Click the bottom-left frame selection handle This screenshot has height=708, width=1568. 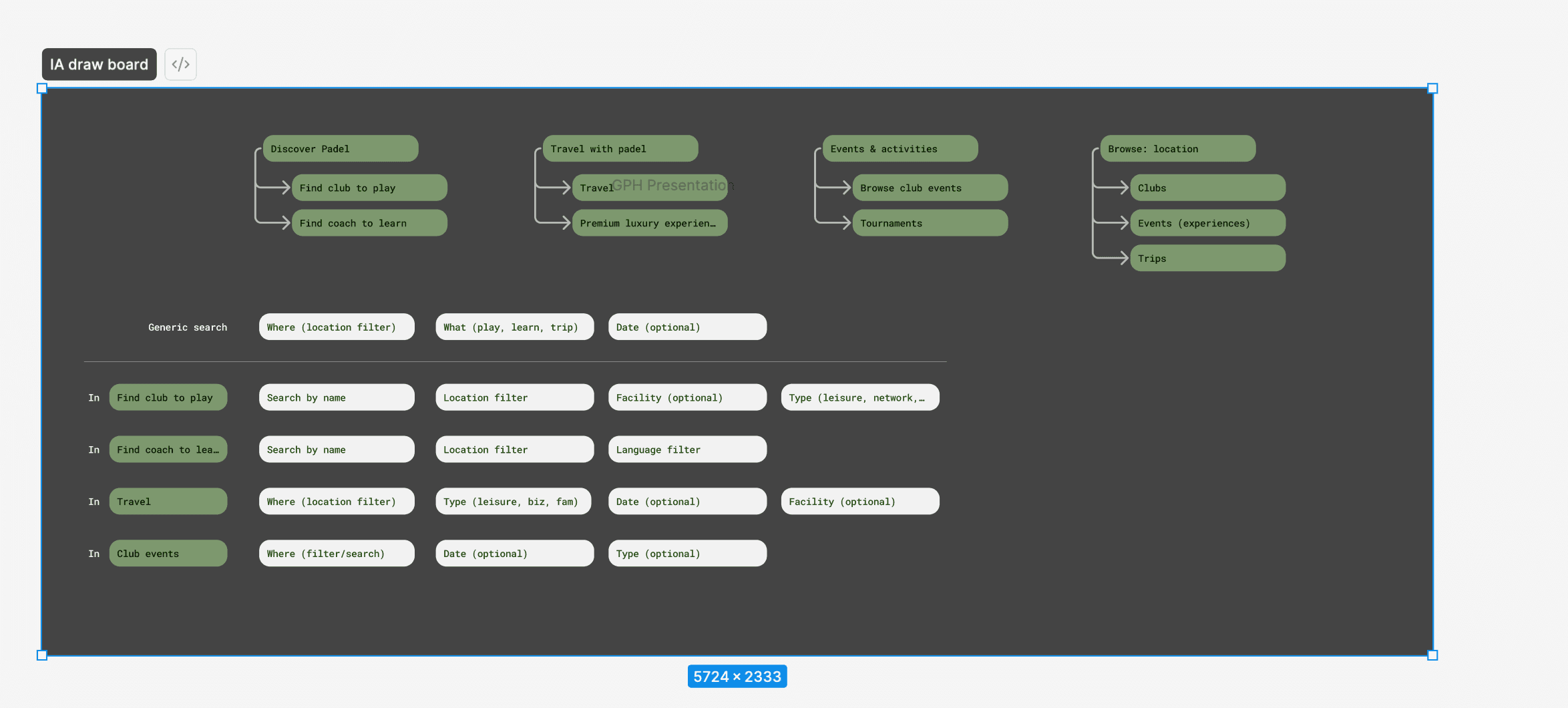point(42,655)
